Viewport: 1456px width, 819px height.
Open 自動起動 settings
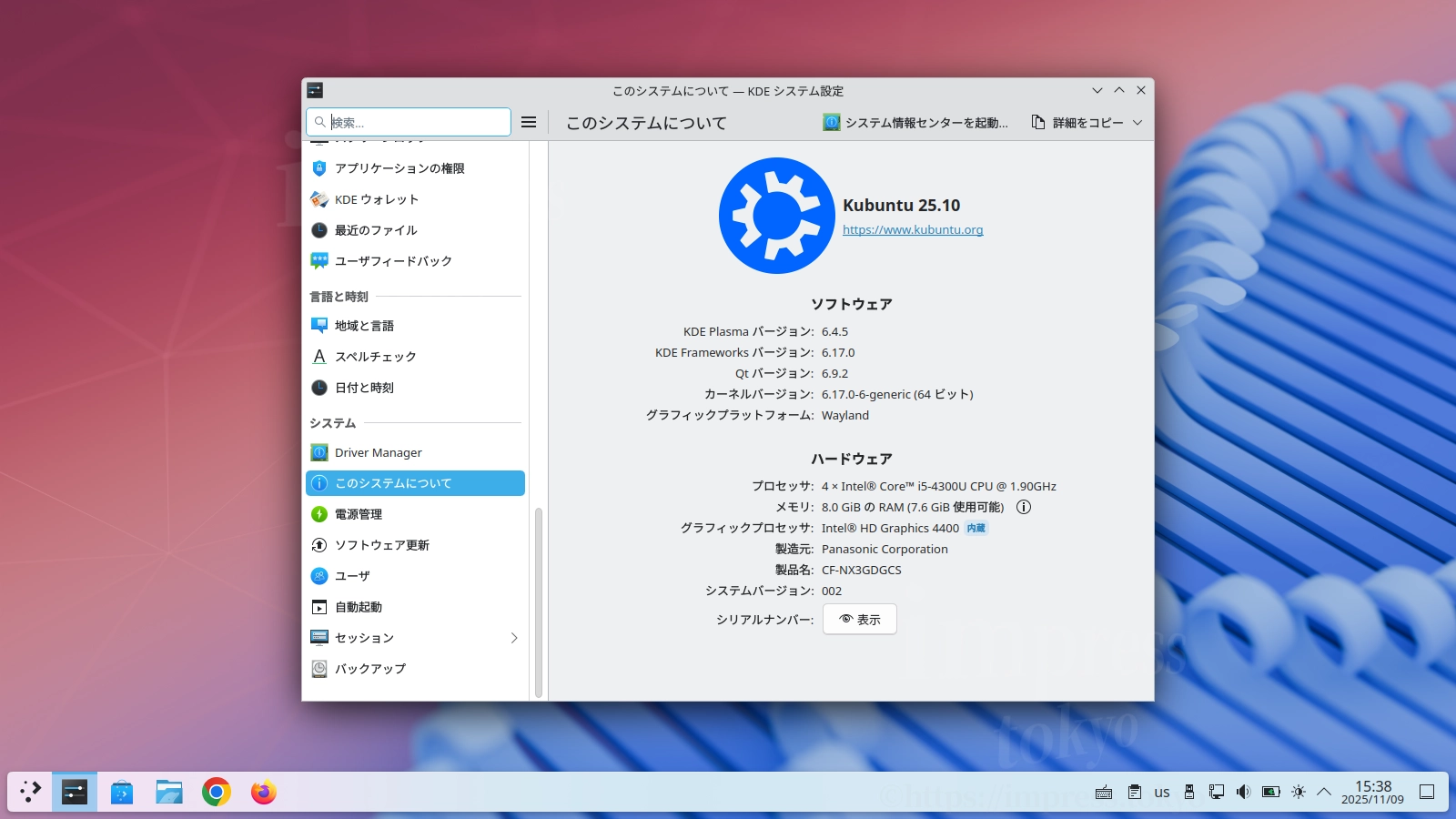(415, 607)
